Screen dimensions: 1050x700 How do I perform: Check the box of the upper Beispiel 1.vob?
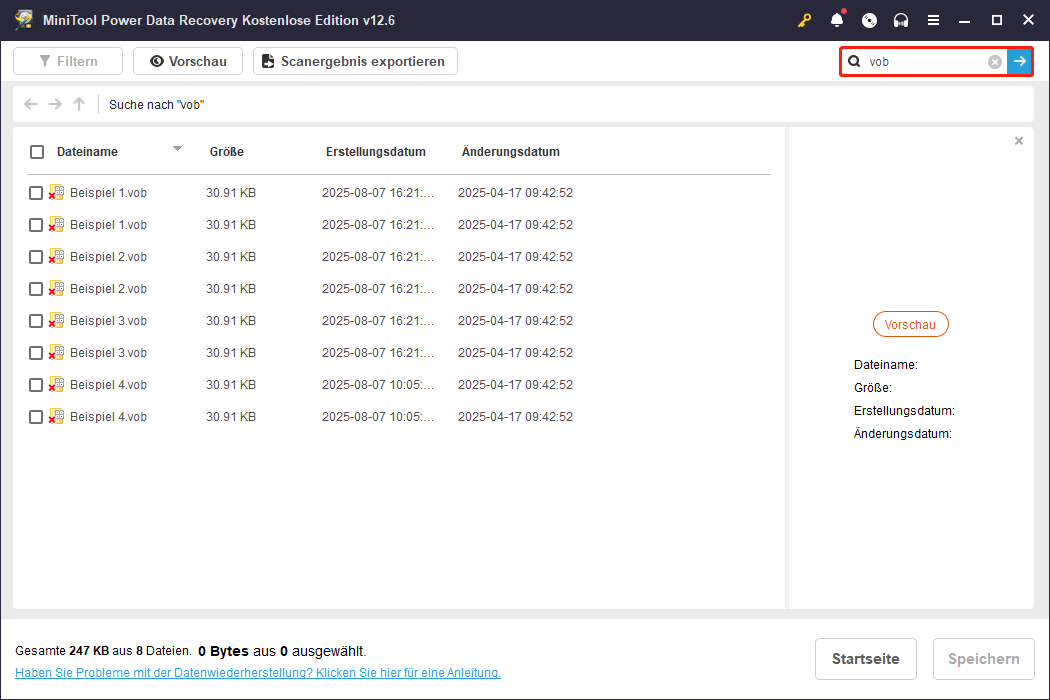pos(36,193)
